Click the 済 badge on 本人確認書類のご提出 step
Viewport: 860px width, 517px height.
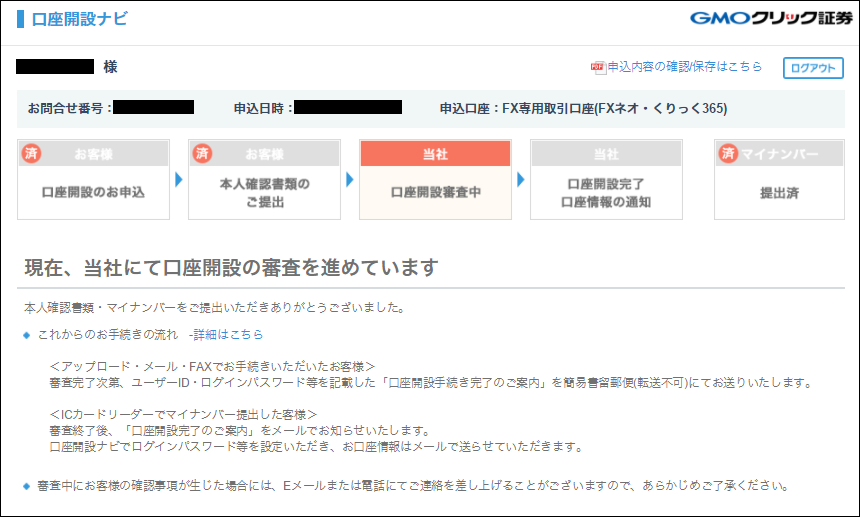point(202,153)
